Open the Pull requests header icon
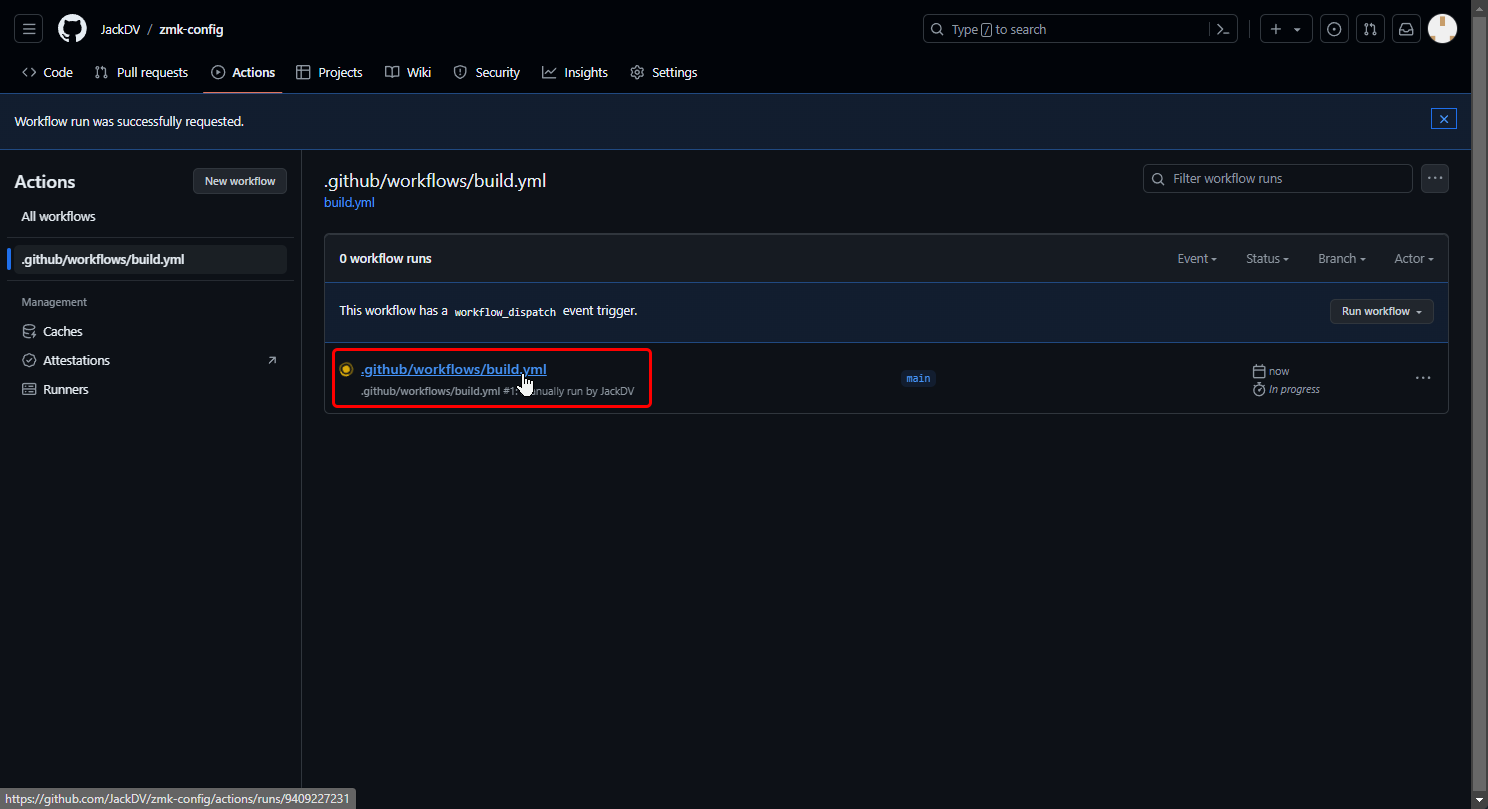This screenshot has width=1488, height=809. pos(1370,29)
